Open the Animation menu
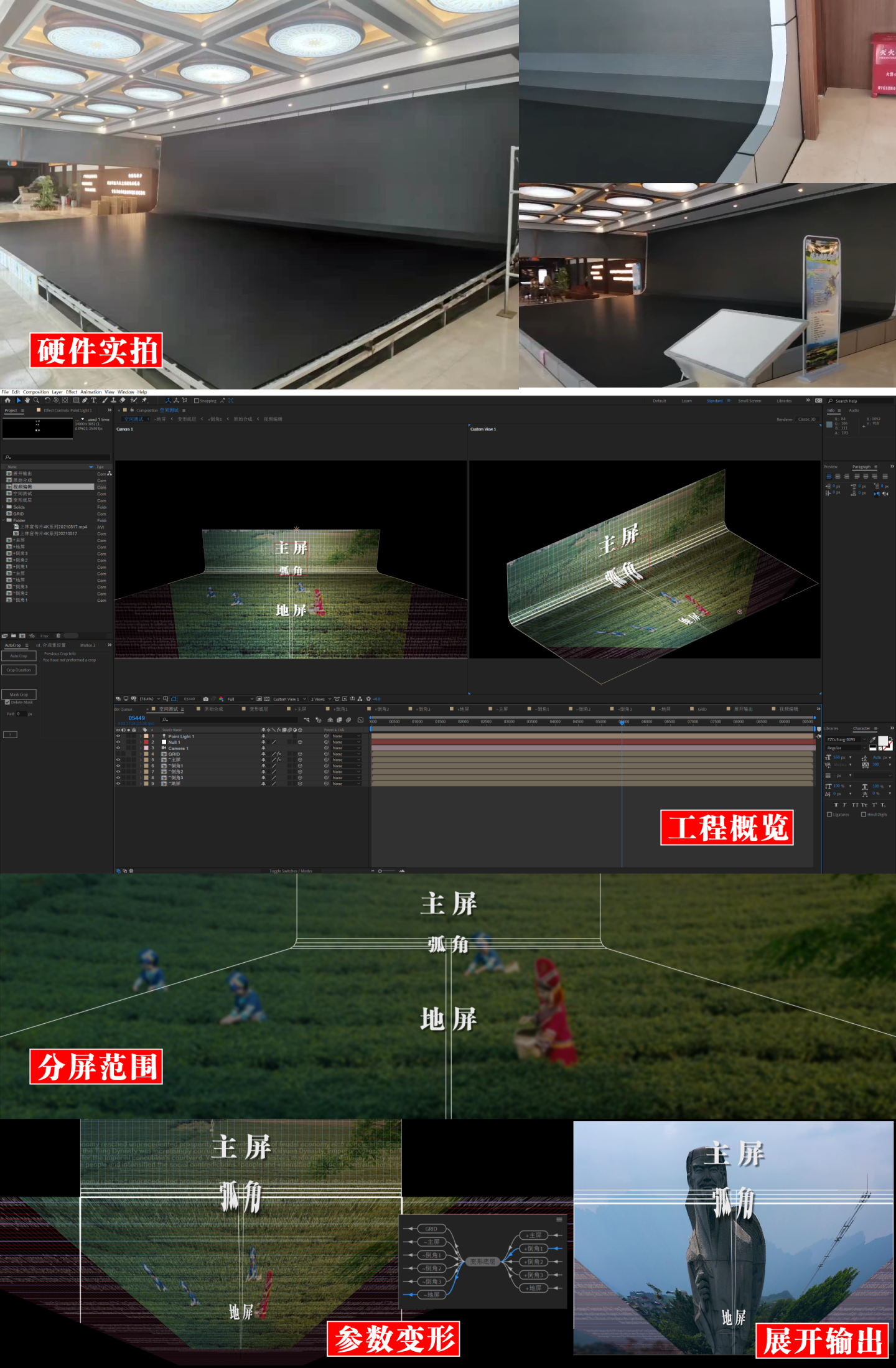This screenshot has height=1368, width=896. pyautogui.click(x=91, y=392)
